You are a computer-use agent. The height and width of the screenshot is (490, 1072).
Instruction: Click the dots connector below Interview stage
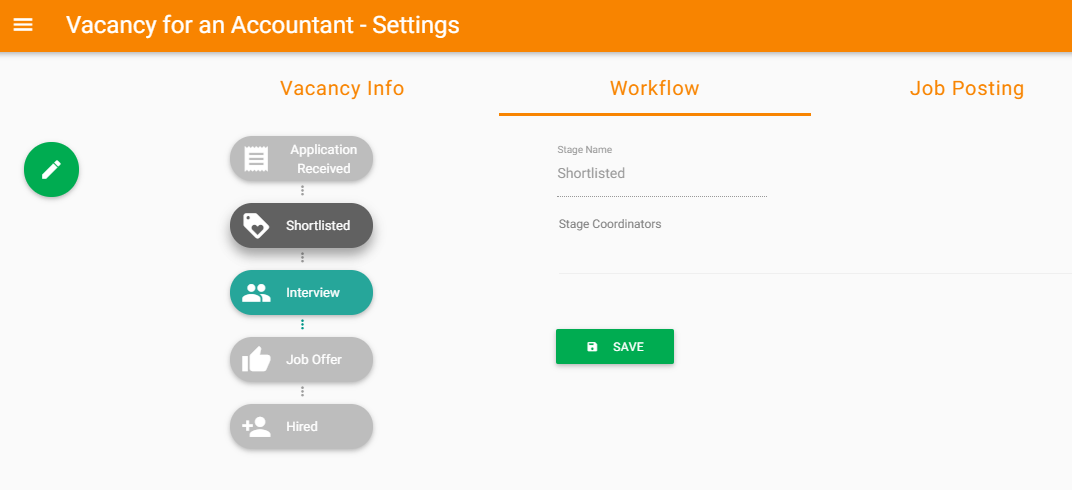302,325
